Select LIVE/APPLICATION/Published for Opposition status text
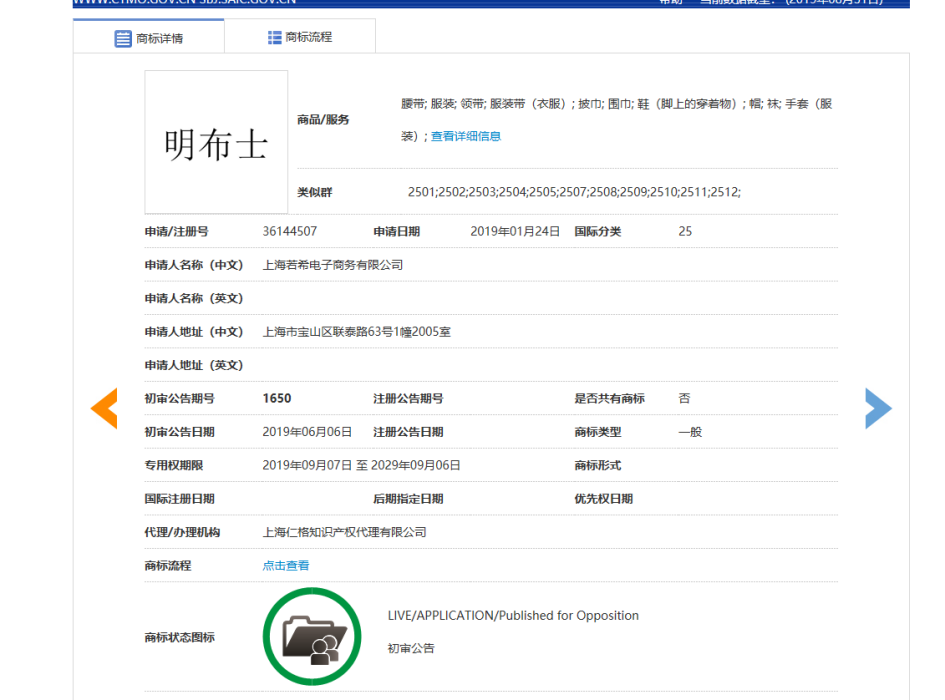945x700 pixels. pos(513,616)
